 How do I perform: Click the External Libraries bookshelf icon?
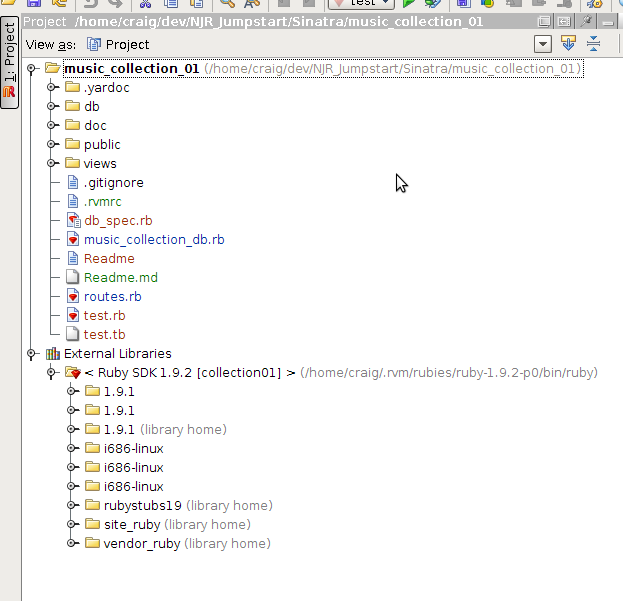[53, 354]
